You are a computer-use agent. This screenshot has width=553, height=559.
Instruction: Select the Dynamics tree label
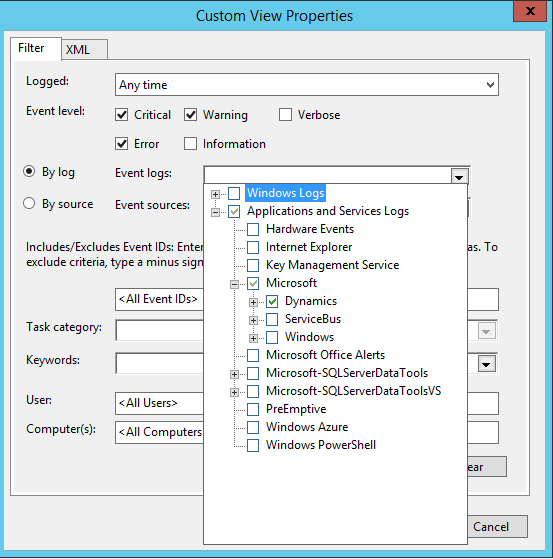point(311,301)
